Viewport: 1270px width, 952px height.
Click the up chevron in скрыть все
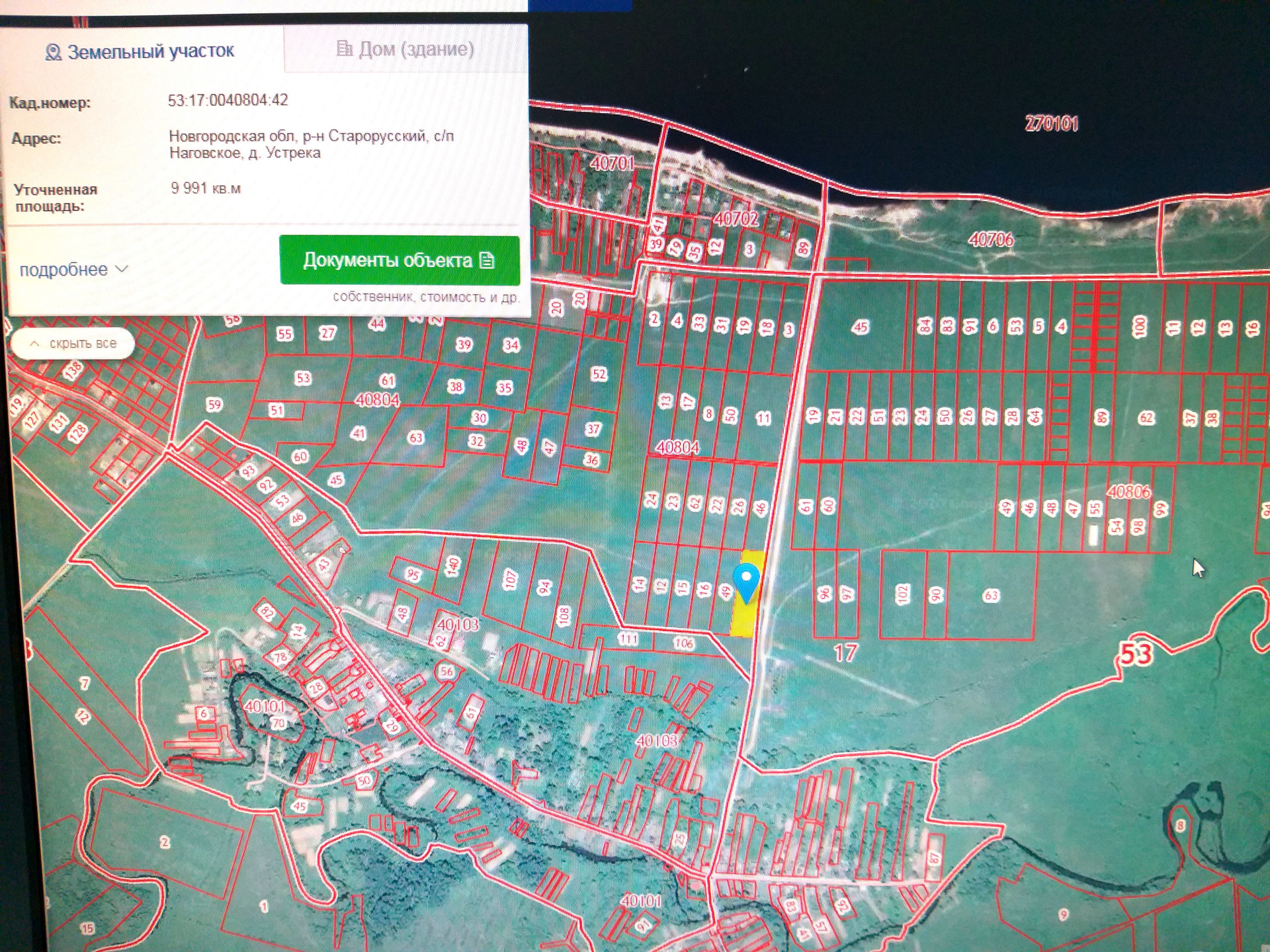(x=34, y=344)
